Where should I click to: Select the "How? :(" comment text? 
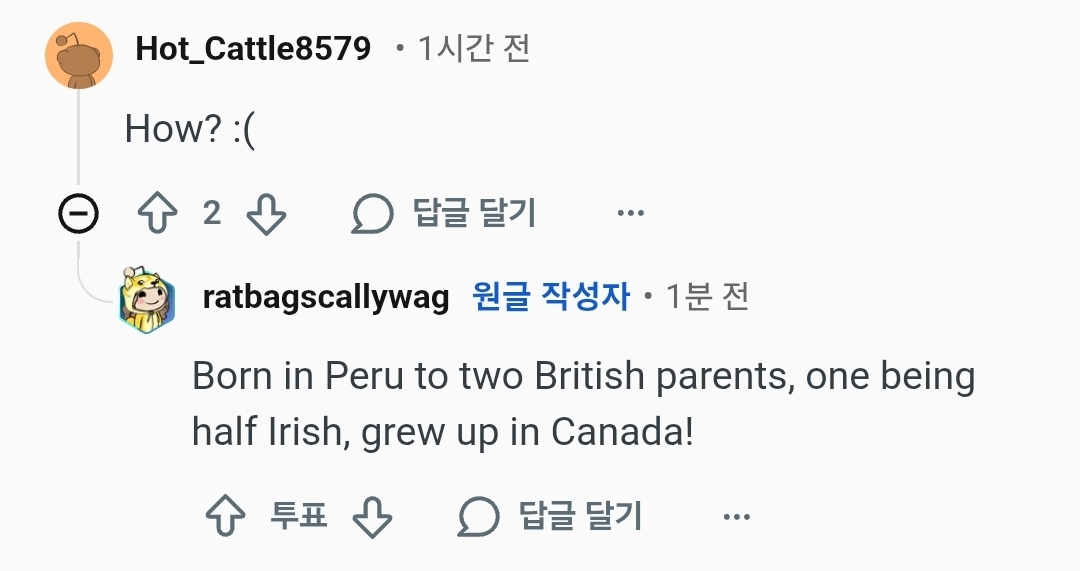190,129
